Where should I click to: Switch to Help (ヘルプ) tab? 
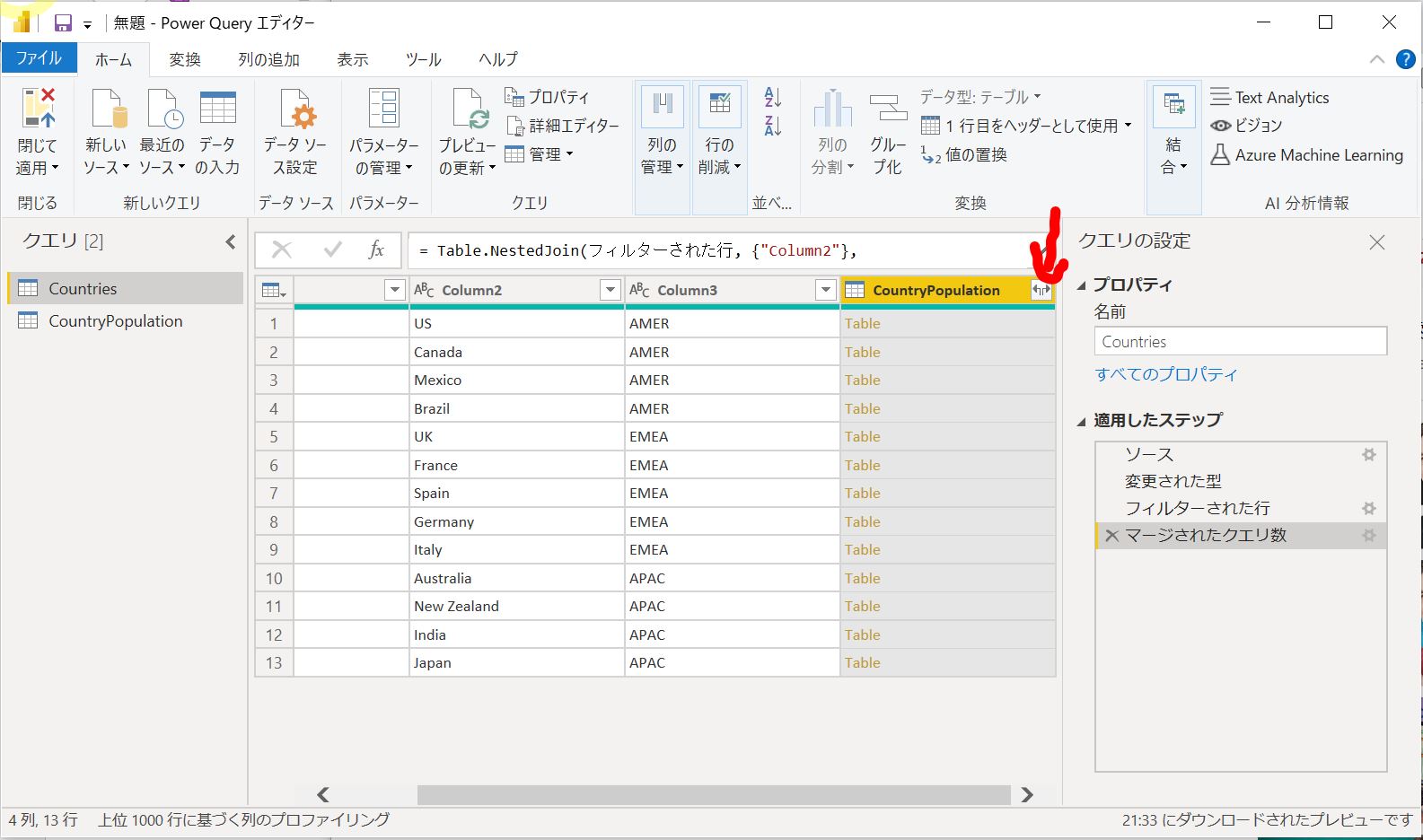(x=498, y=59)
